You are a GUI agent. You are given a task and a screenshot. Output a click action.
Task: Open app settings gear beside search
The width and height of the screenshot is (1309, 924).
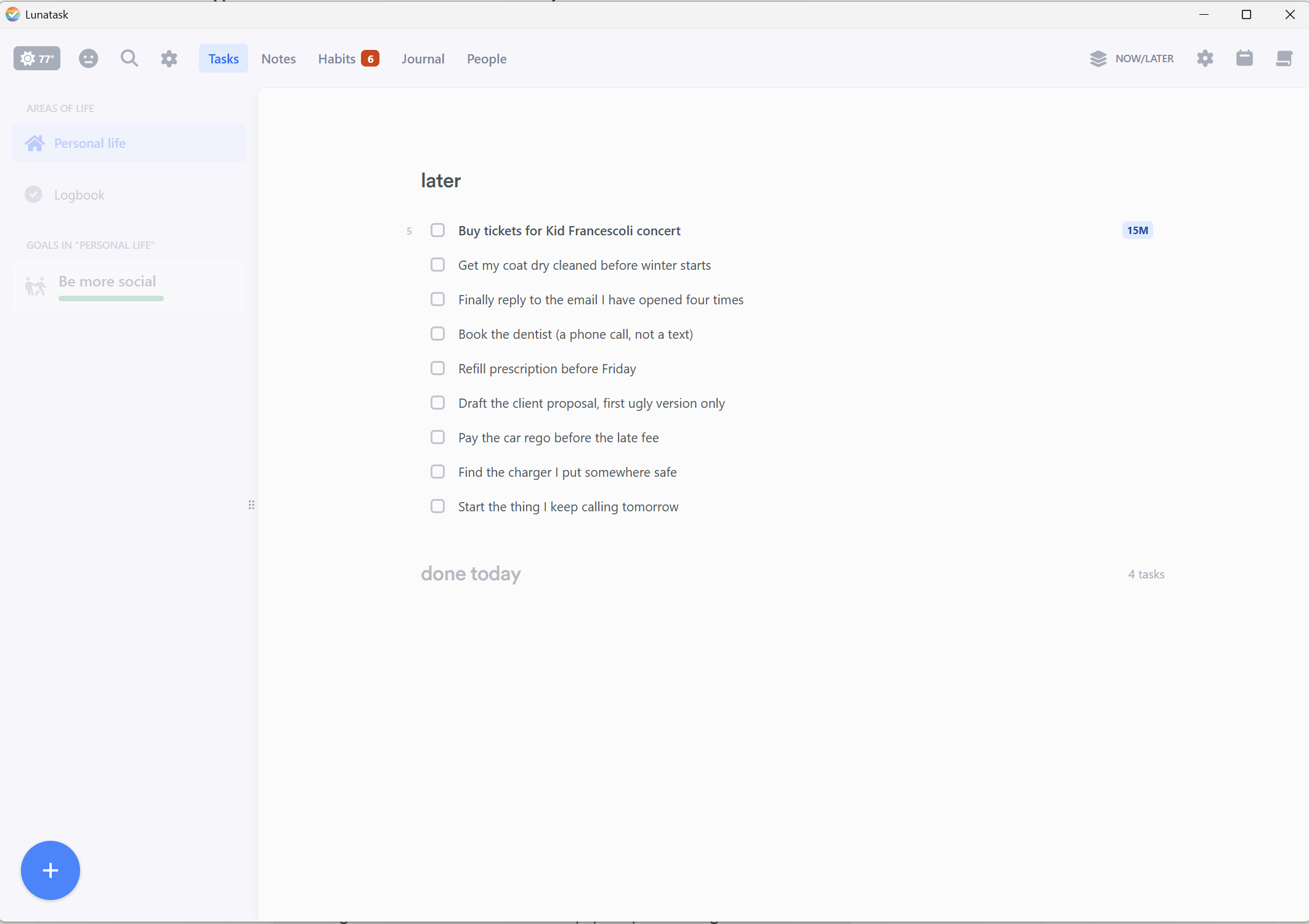point(169,59)
